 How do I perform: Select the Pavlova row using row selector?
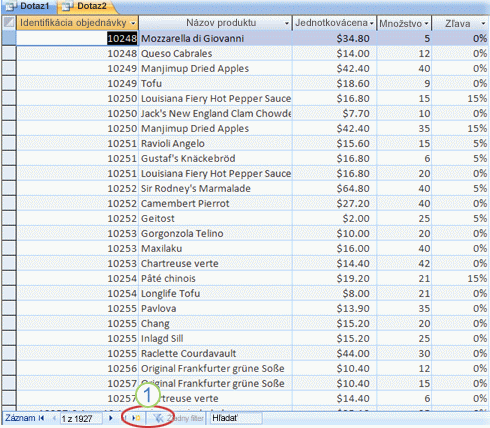click(9, 308)
